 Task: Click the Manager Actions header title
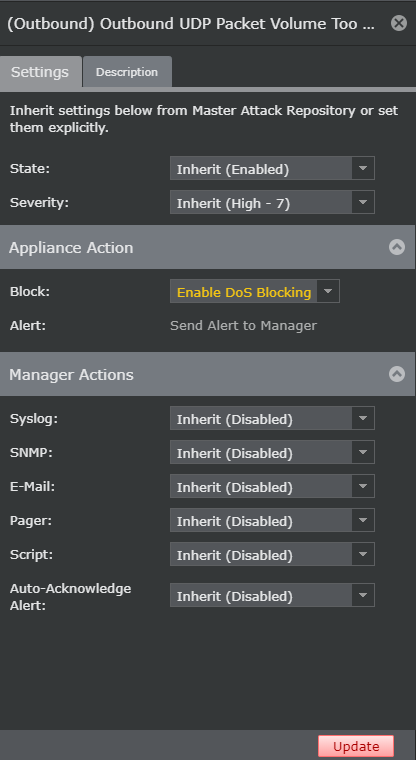71,375
